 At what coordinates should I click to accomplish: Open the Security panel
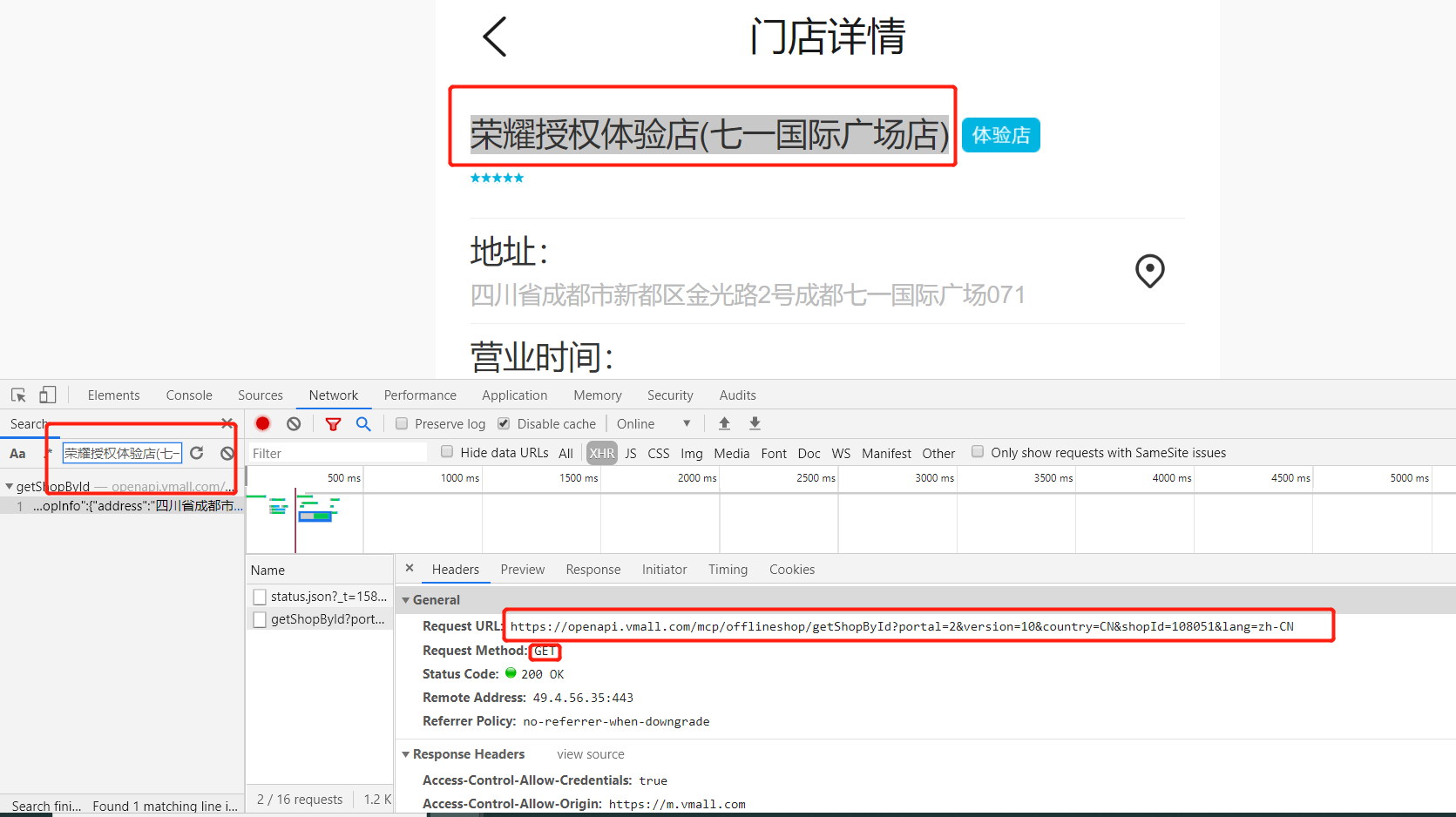click(670, 395)
